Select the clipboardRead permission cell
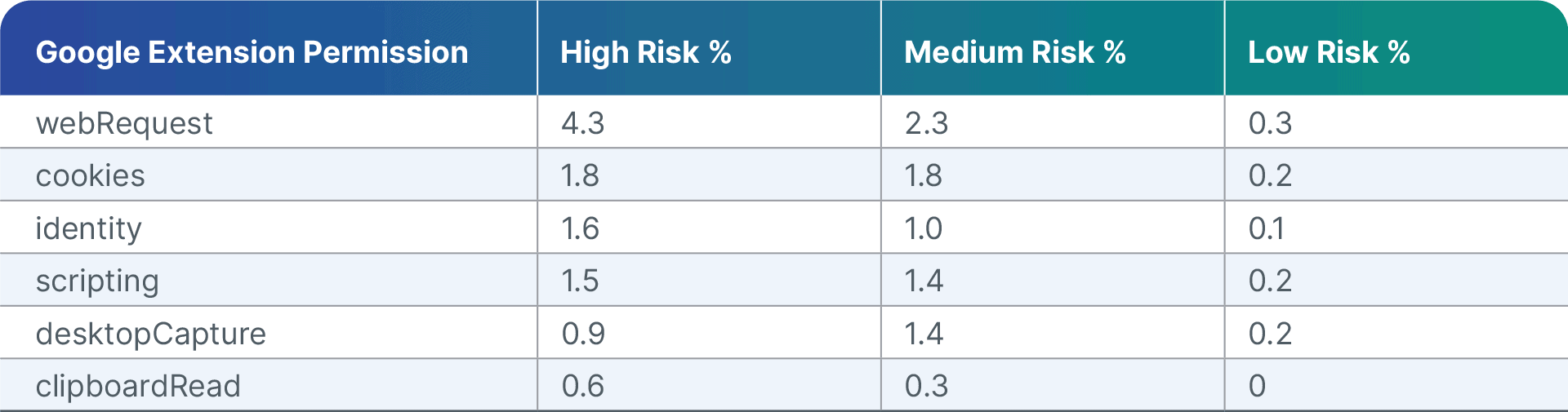Viewport: 1568px width, 412px height. click(x=138, y=386)
